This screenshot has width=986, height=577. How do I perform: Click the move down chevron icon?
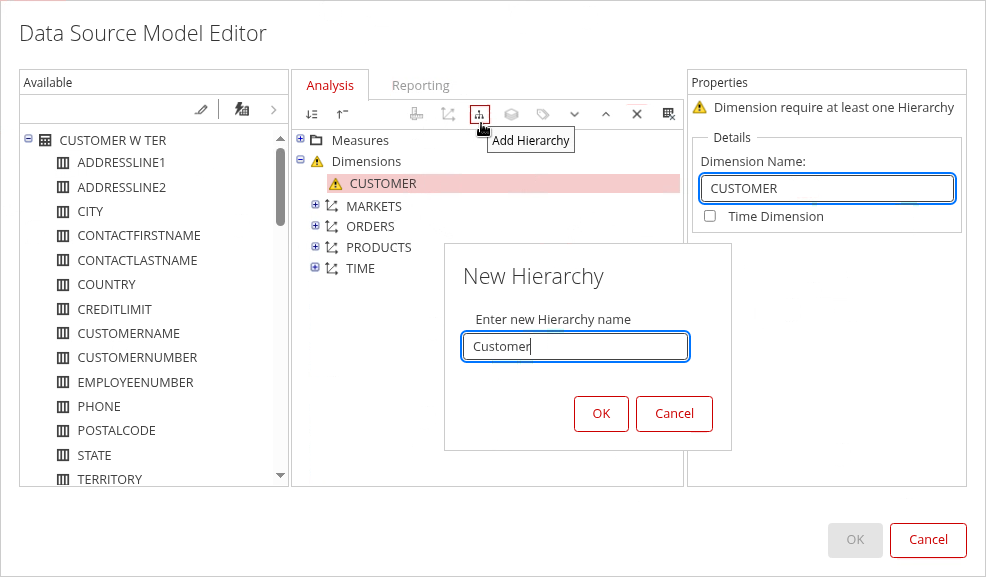coord(574,115)
